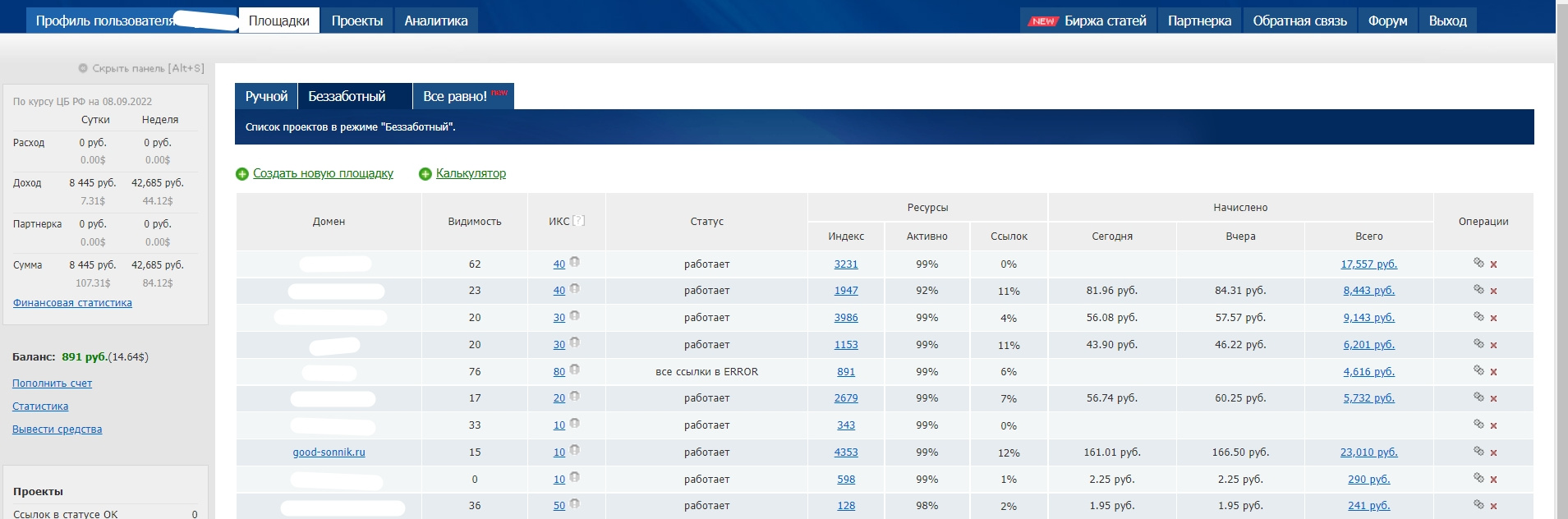This screenshot has width=1568, height=519.
Task: Click the Скрыть панель [Alt+S] link
Action: click(148, 68)
